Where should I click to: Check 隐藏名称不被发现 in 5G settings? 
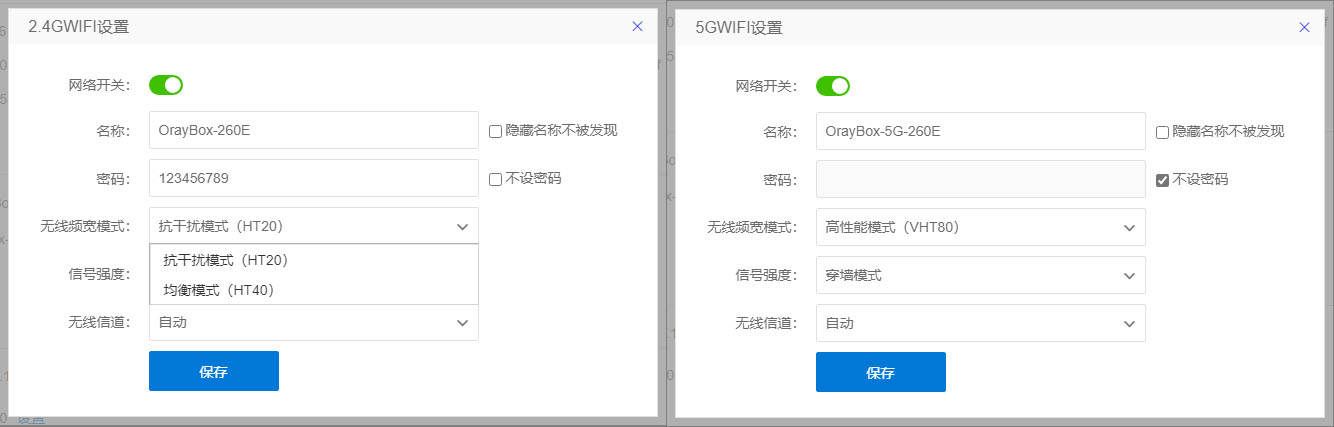[x=1162, y=132]
